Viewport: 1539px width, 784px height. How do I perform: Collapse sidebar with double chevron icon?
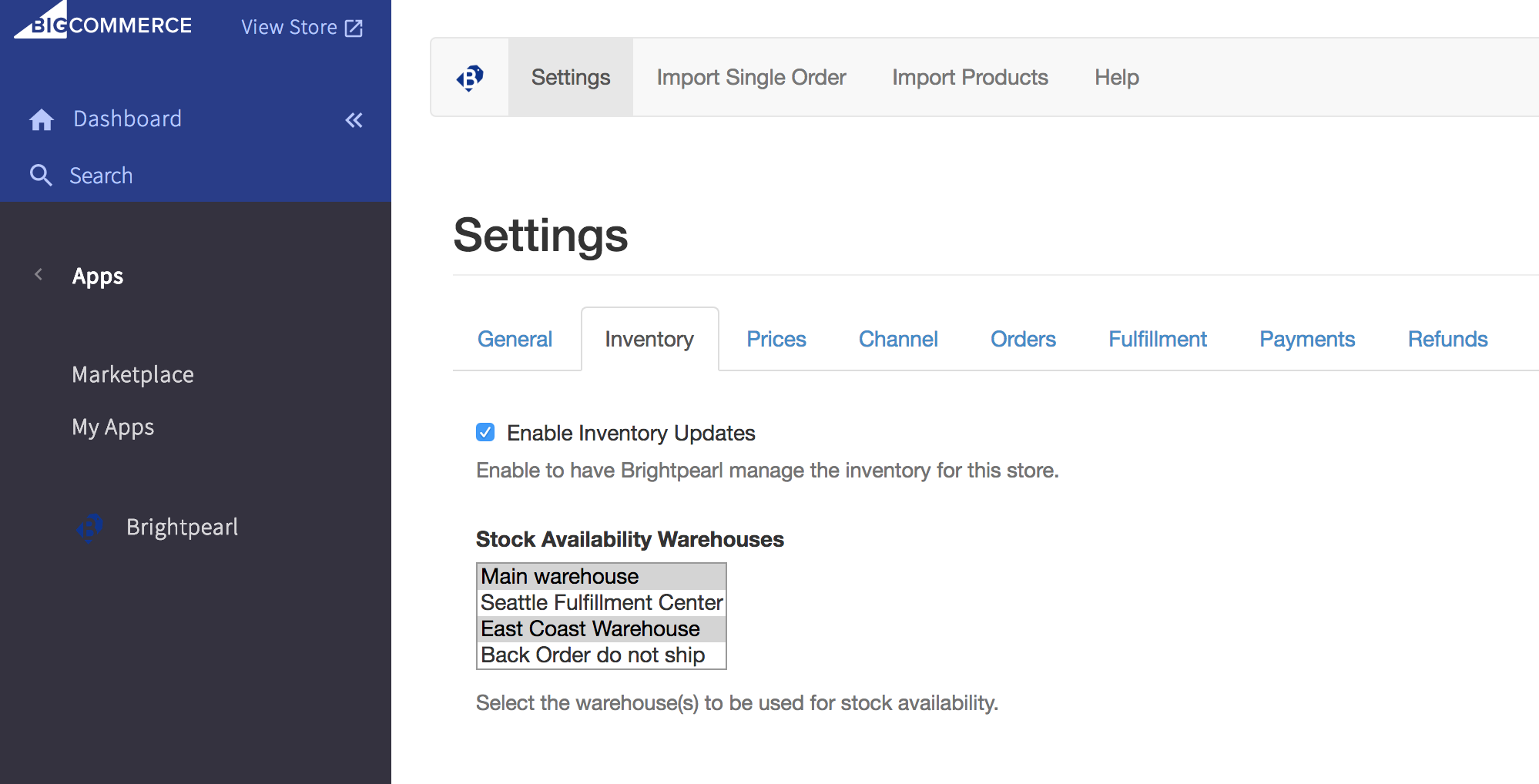tap(354, 120)
